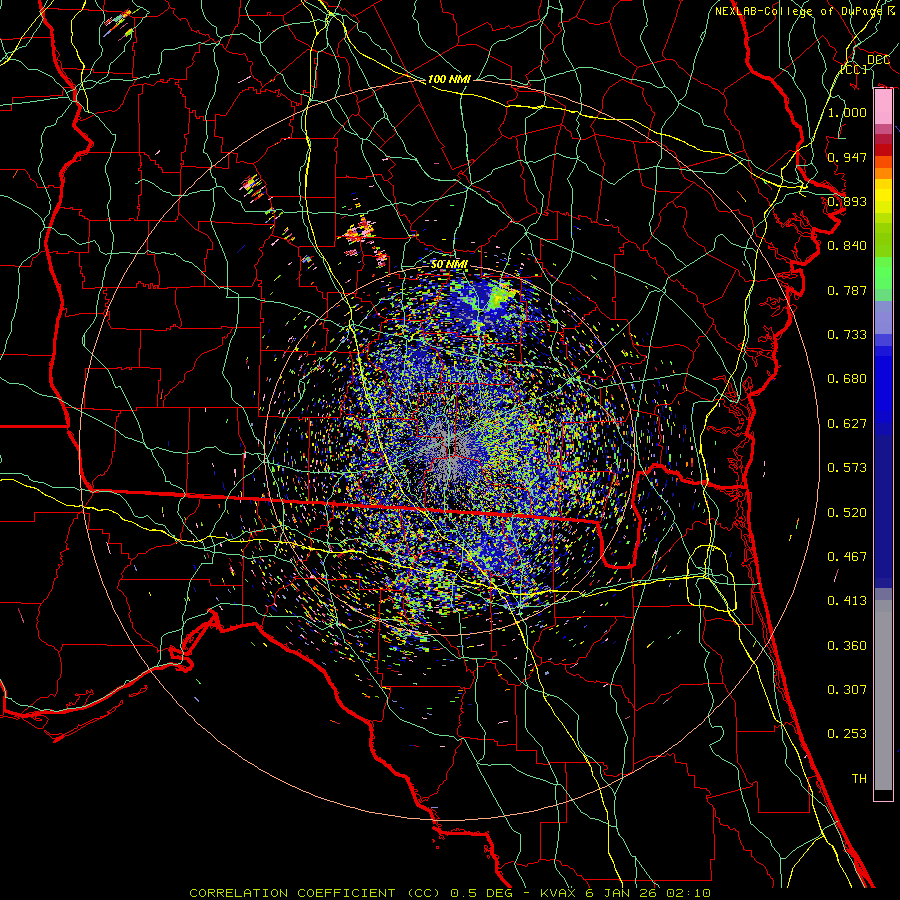The height and width of the screenshot is (900, 900).
Task: Select the 0.787 scale value
Action: pyautogui.click(x=847, y=290)
